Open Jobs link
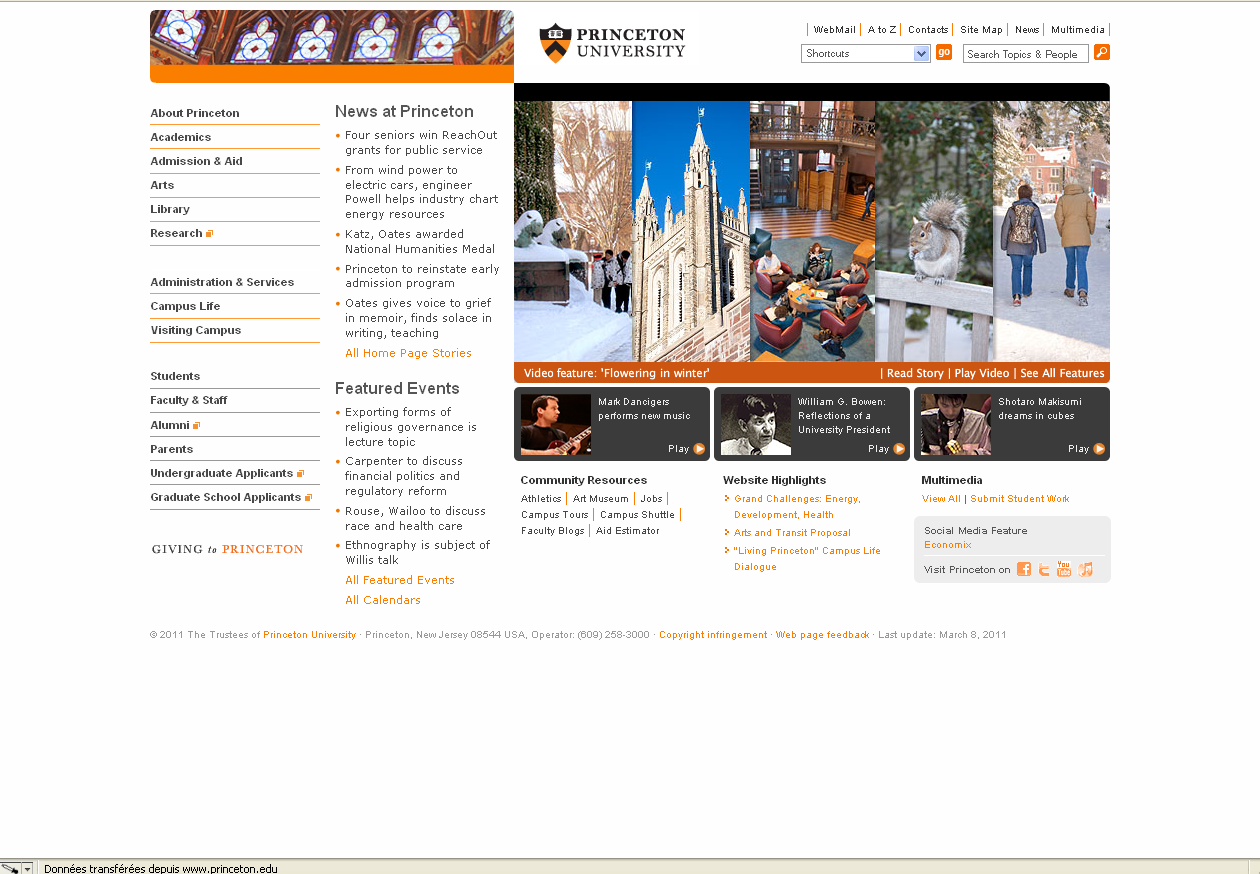The image size is (1260, 874). tap(652, 499)
